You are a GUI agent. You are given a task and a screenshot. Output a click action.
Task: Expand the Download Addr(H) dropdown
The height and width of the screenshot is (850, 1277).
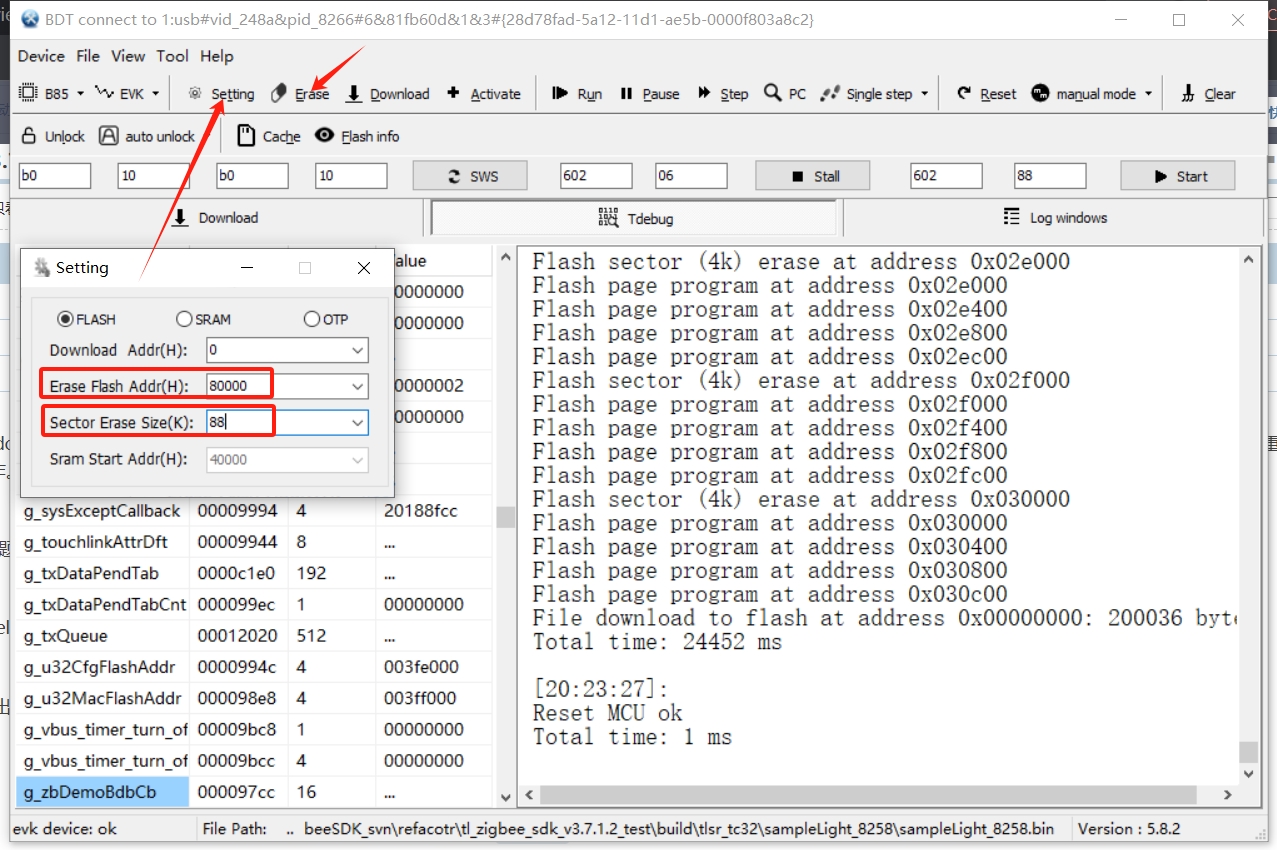click(x=358, y=351)
